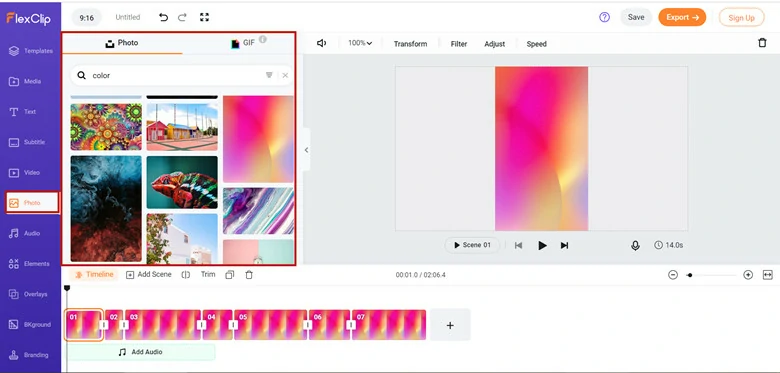This screenshot has height=373, width=780.
Task: Click the redo arrow icon
Action: (182, 17)
